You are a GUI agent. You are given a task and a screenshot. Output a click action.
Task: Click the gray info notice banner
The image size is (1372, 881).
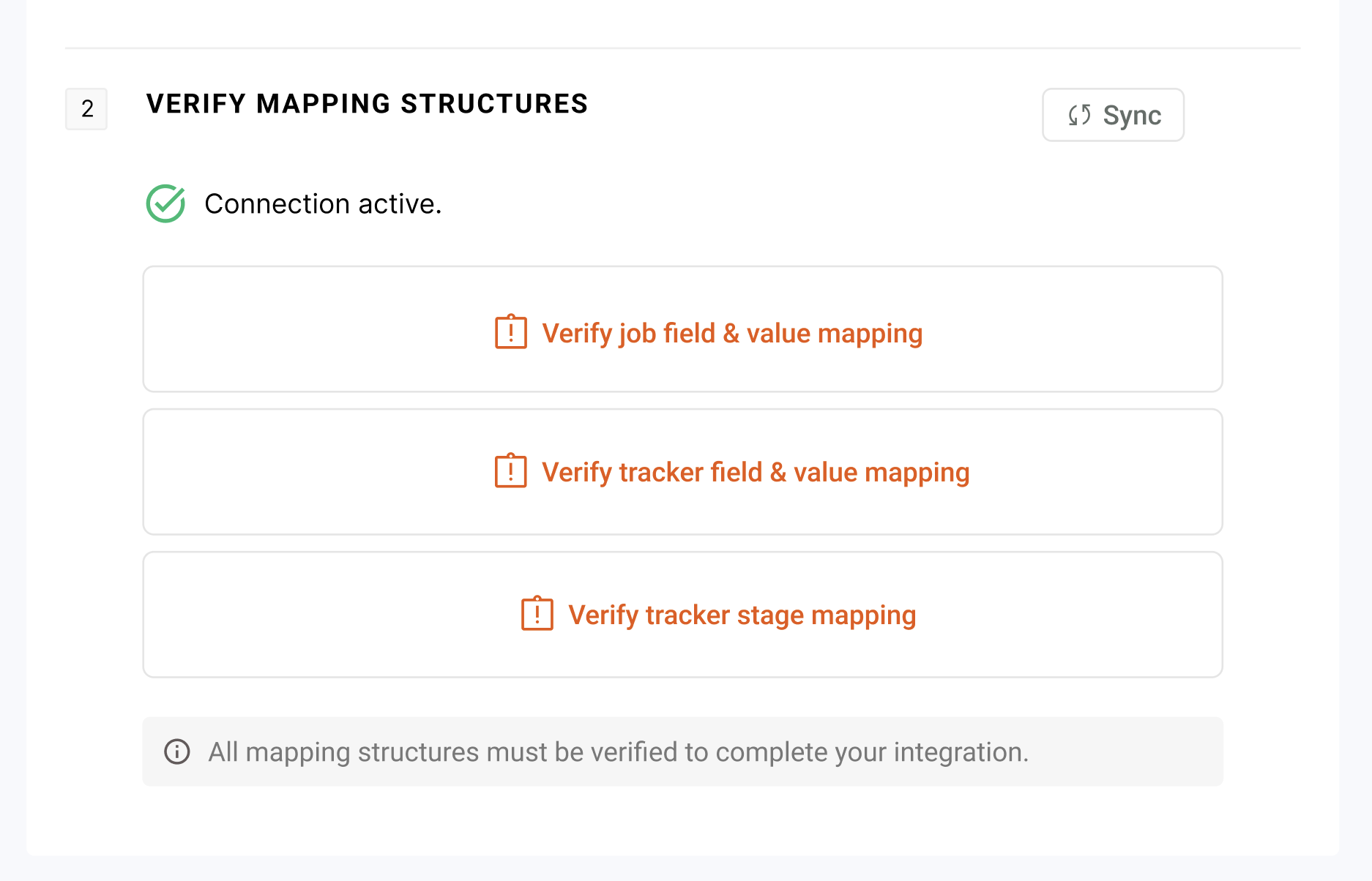[1127, 752]
